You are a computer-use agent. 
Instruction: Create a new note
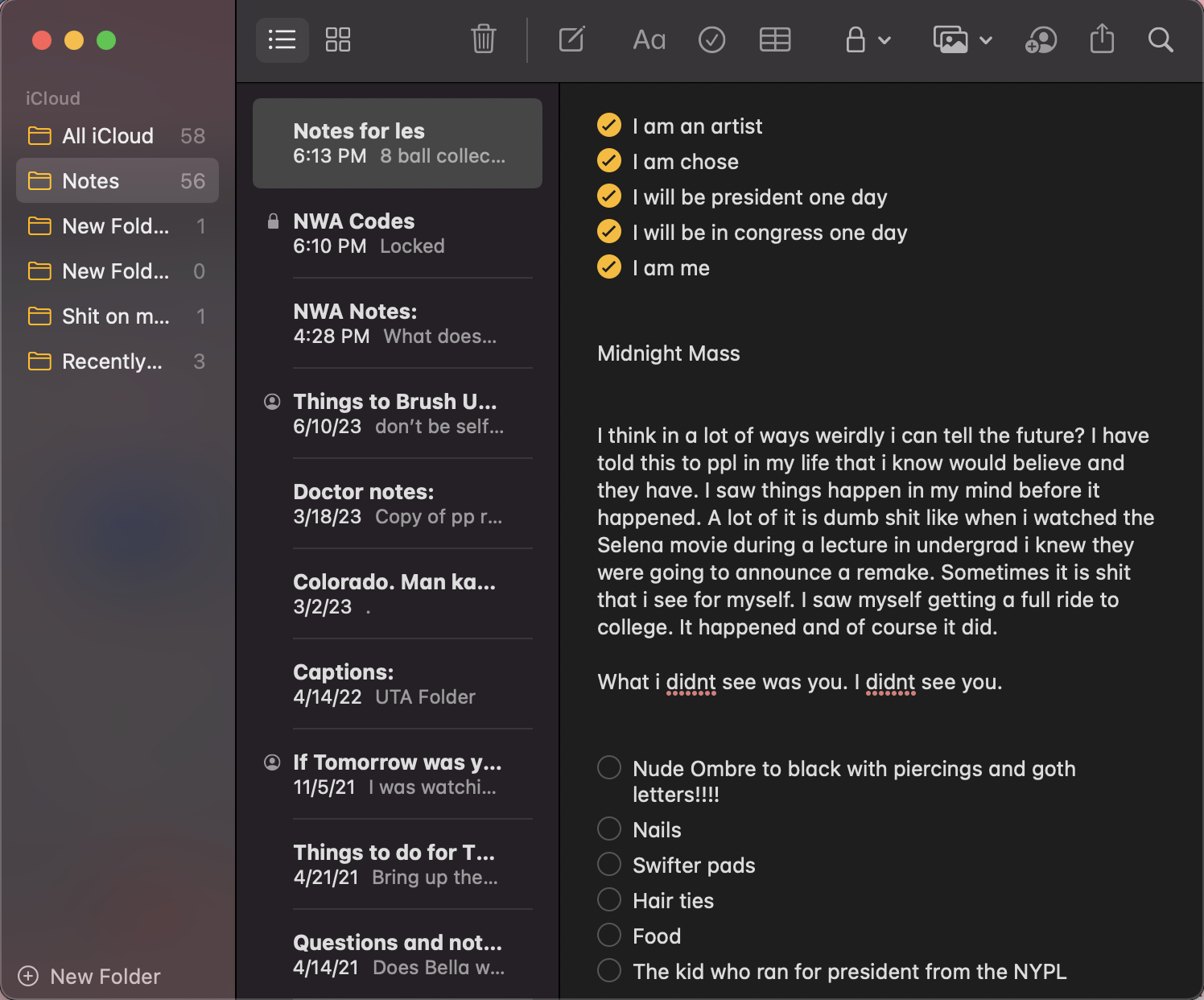tap(571, 39)
